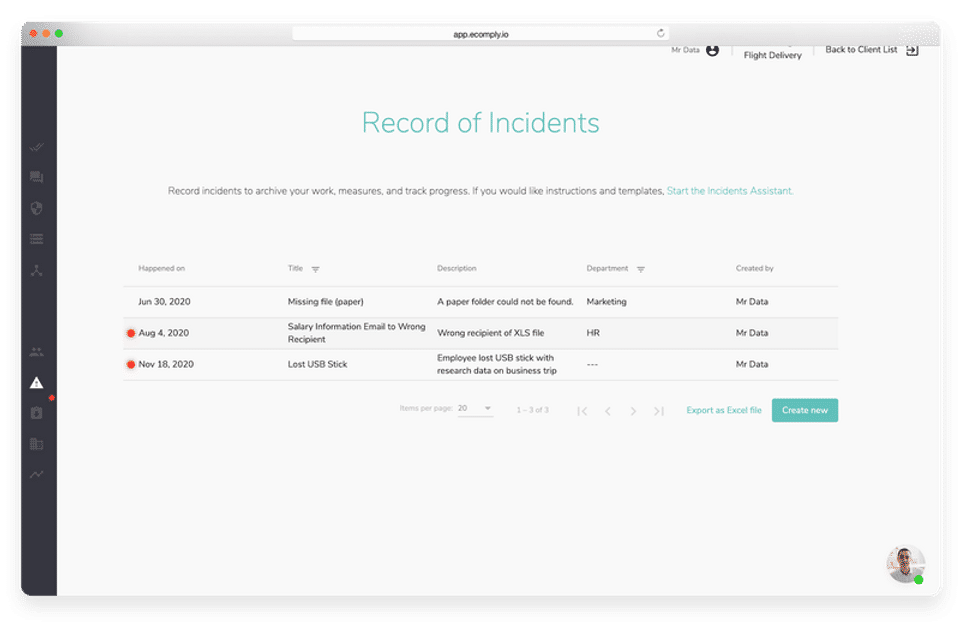960x636 pixels.
Task: Click 'Wrong recipient of XLS file' description
Action: tap(490, 333)
